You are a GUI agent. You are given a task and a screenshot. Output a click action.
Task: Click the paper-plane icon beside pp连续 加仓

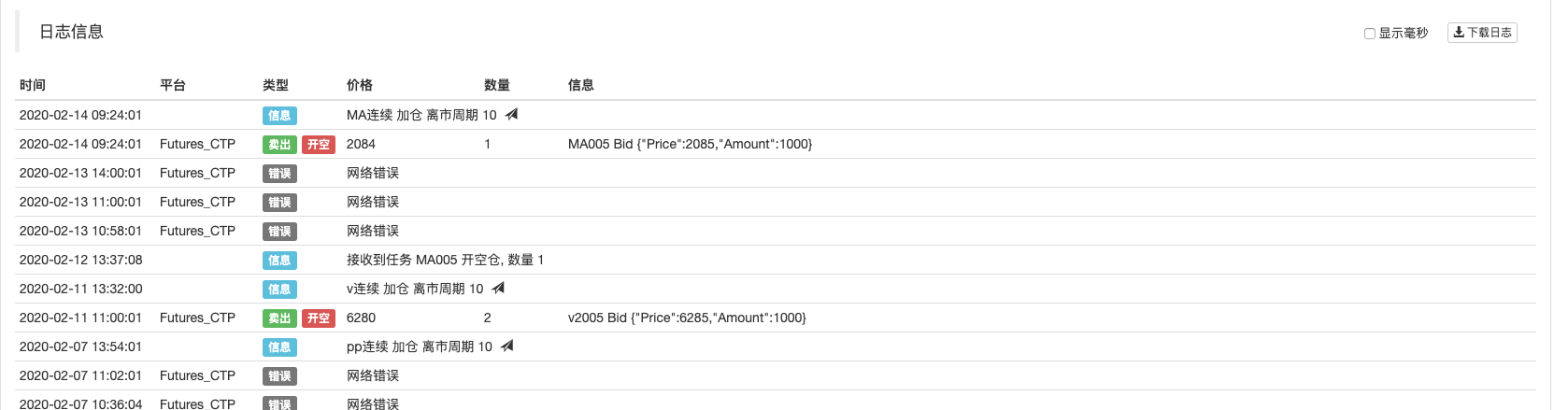[506, 346]
